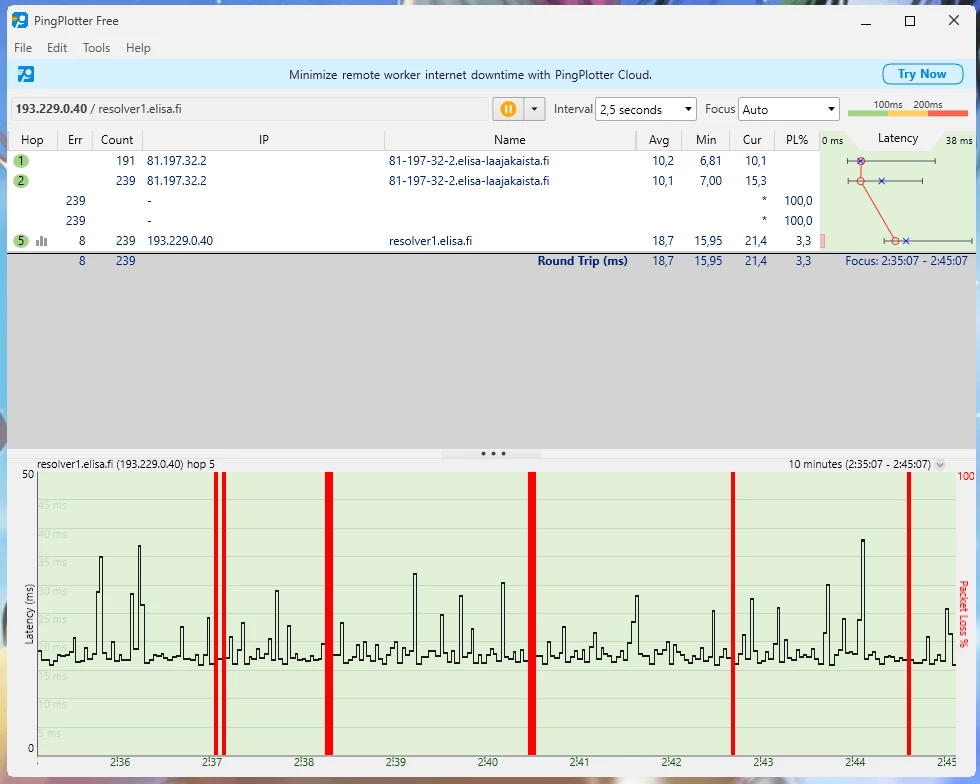
Task: Click the 100ms 200ms latency color scale
Action: pyautogui.click(x=908, y=109)
